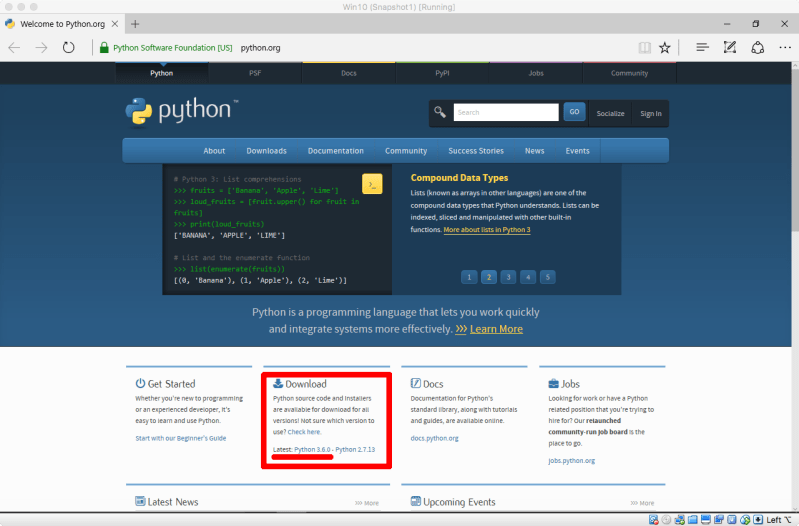Download Python 2.7.13 link
This screenshot has width=799, height=526.
tap(355, 449)
